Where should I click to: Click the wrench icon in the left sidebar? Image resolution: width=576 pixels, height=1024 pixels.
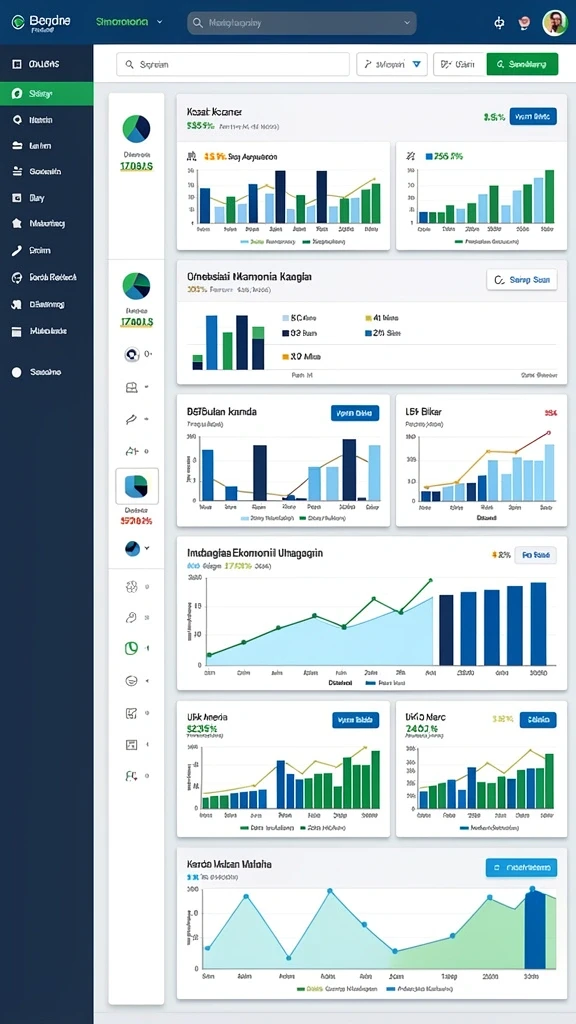tap(17, 250)
